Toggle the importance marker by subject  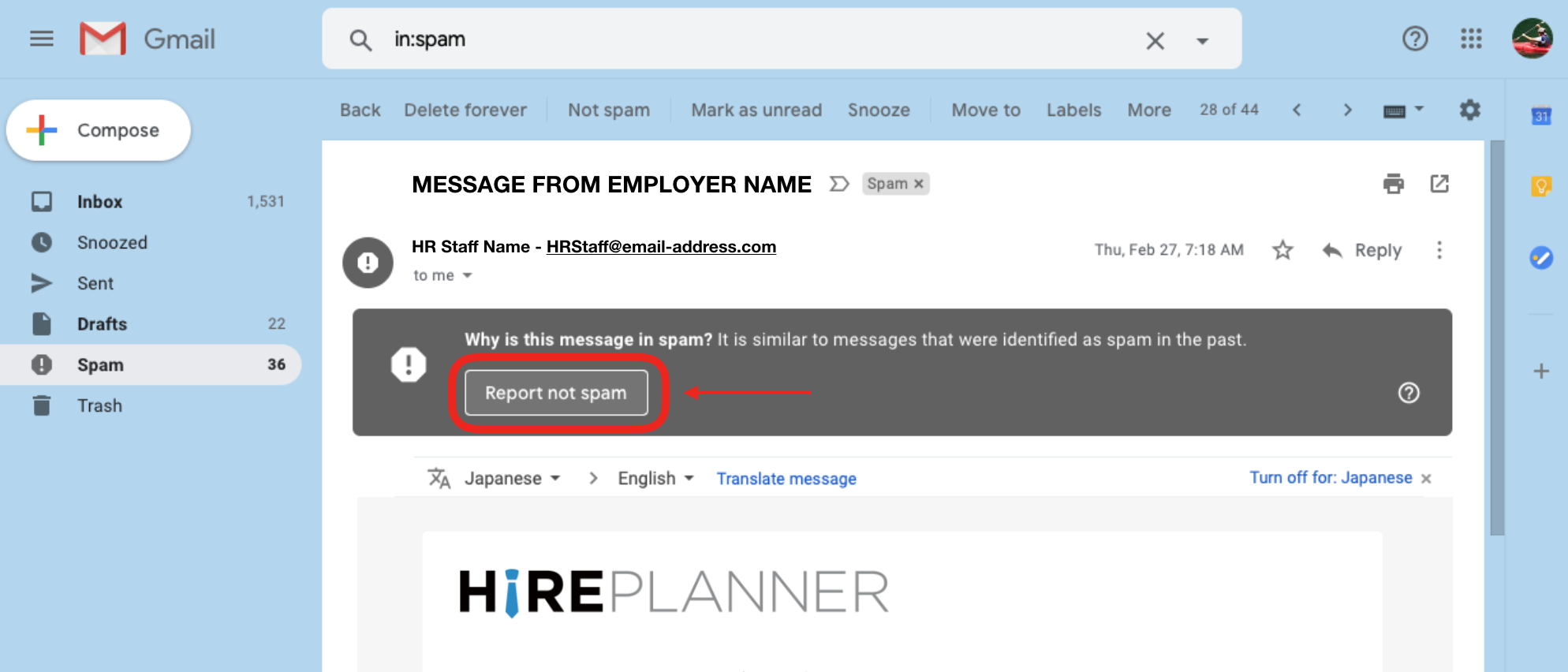click(x=839, y=184)
